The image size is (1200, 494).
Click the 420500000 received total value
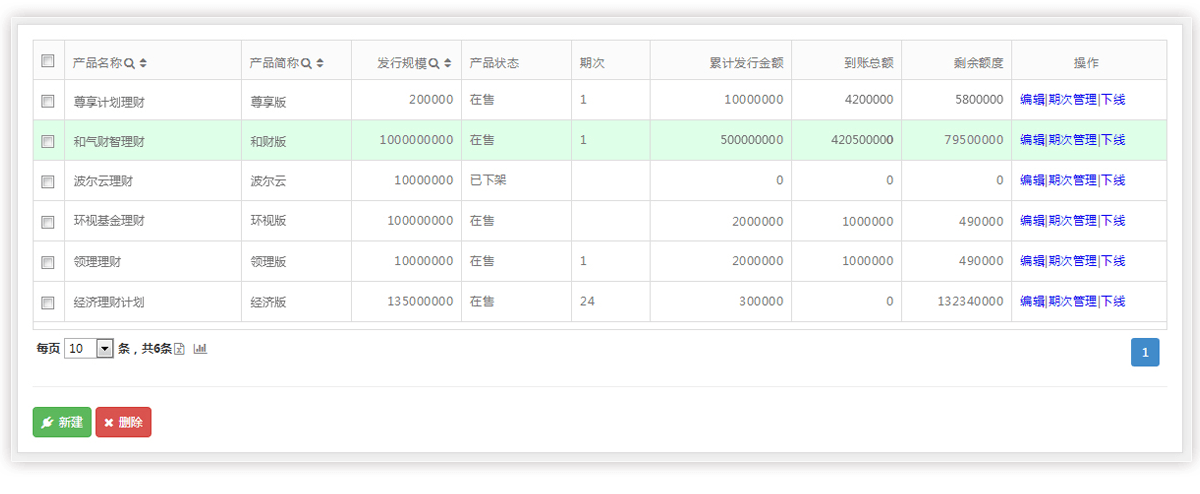862,140
